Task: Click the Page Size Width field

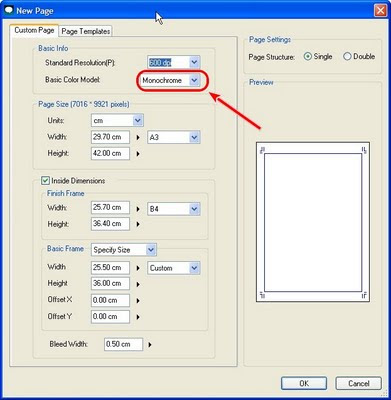Action: (x=110, y=137)
